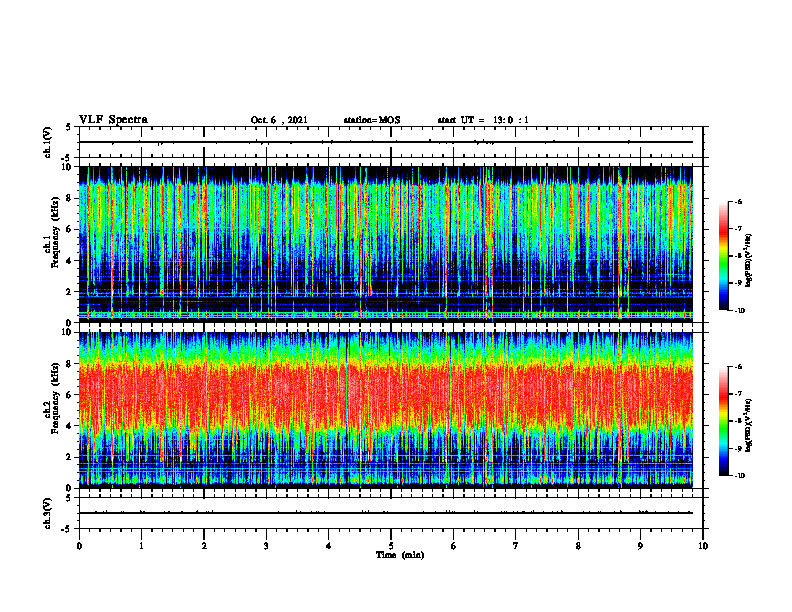Select the date text "Oct. 6 , 2021"

[279, 120]
